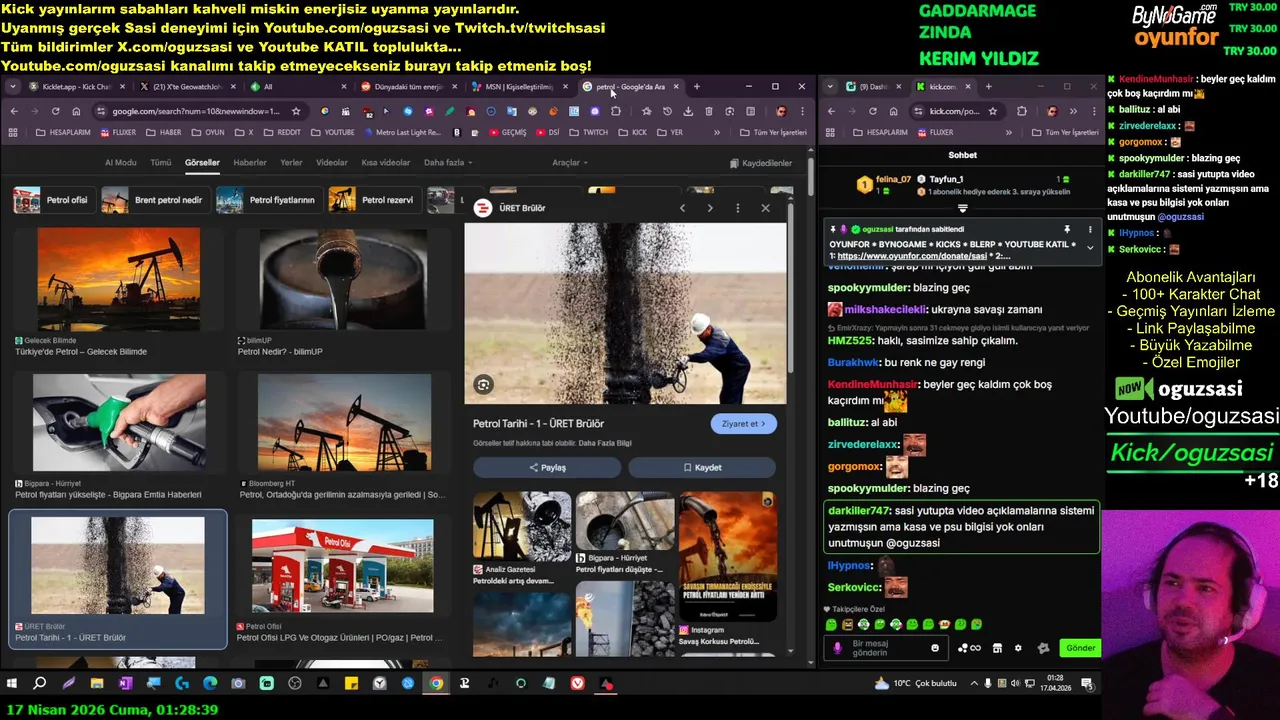This screenshot has width=1280, height=720.
Task: Switch to Dashboard tab in right browser
Action: point(873,87)
